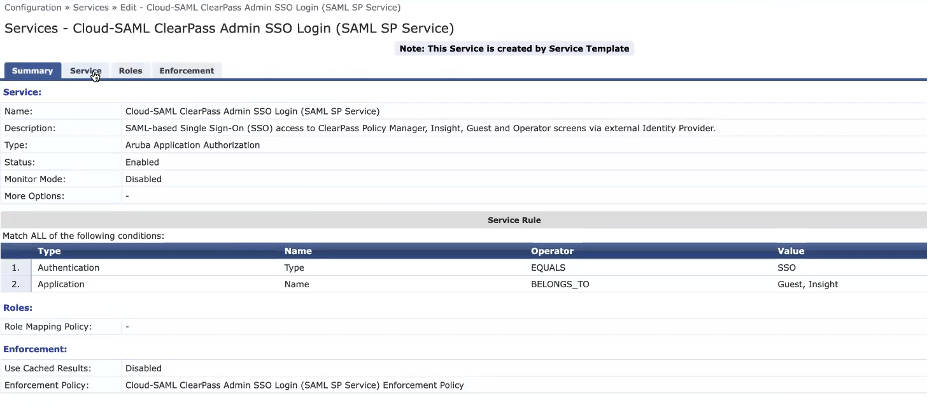The height and width of the screenshot is (408, 928).
Task: Click the Monitor Mode Disabled value
Action: tap(143, 179)
